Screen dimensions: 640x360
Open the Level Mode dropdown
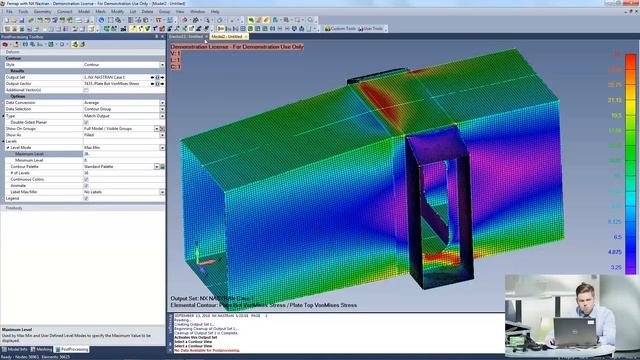(162, 147)
